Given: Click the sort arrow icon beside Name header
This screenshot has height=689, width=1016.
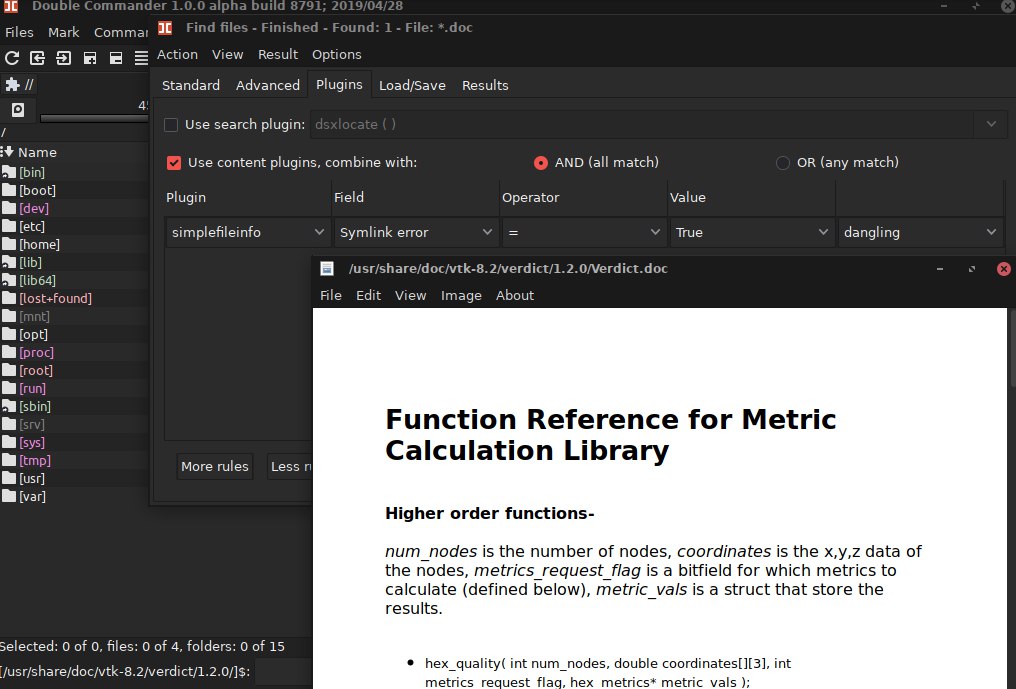Looking at the screenshot, I should click(7, 152).
